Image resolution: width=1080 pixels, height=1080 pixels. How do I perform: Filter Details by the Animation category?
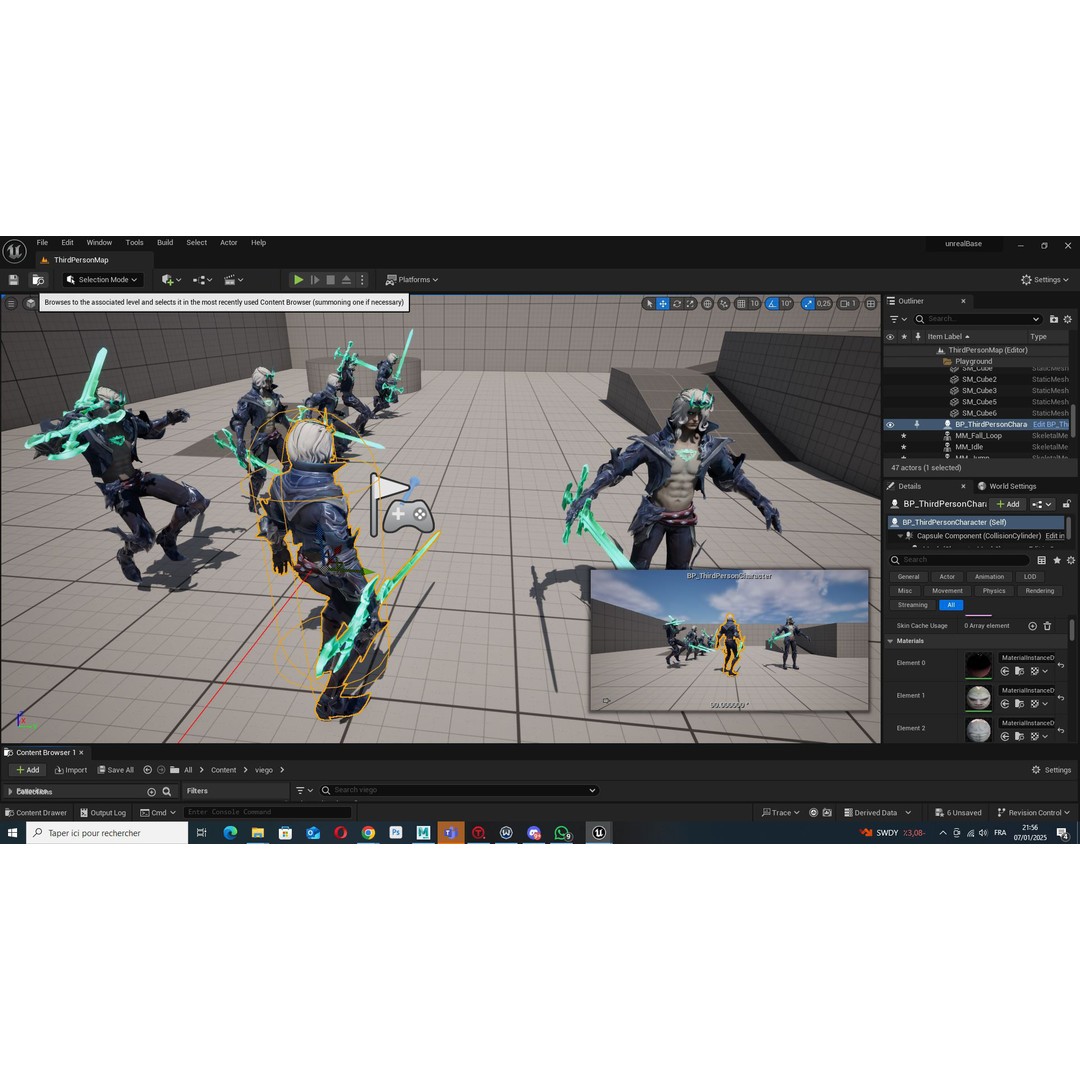[x=989, y=577]
